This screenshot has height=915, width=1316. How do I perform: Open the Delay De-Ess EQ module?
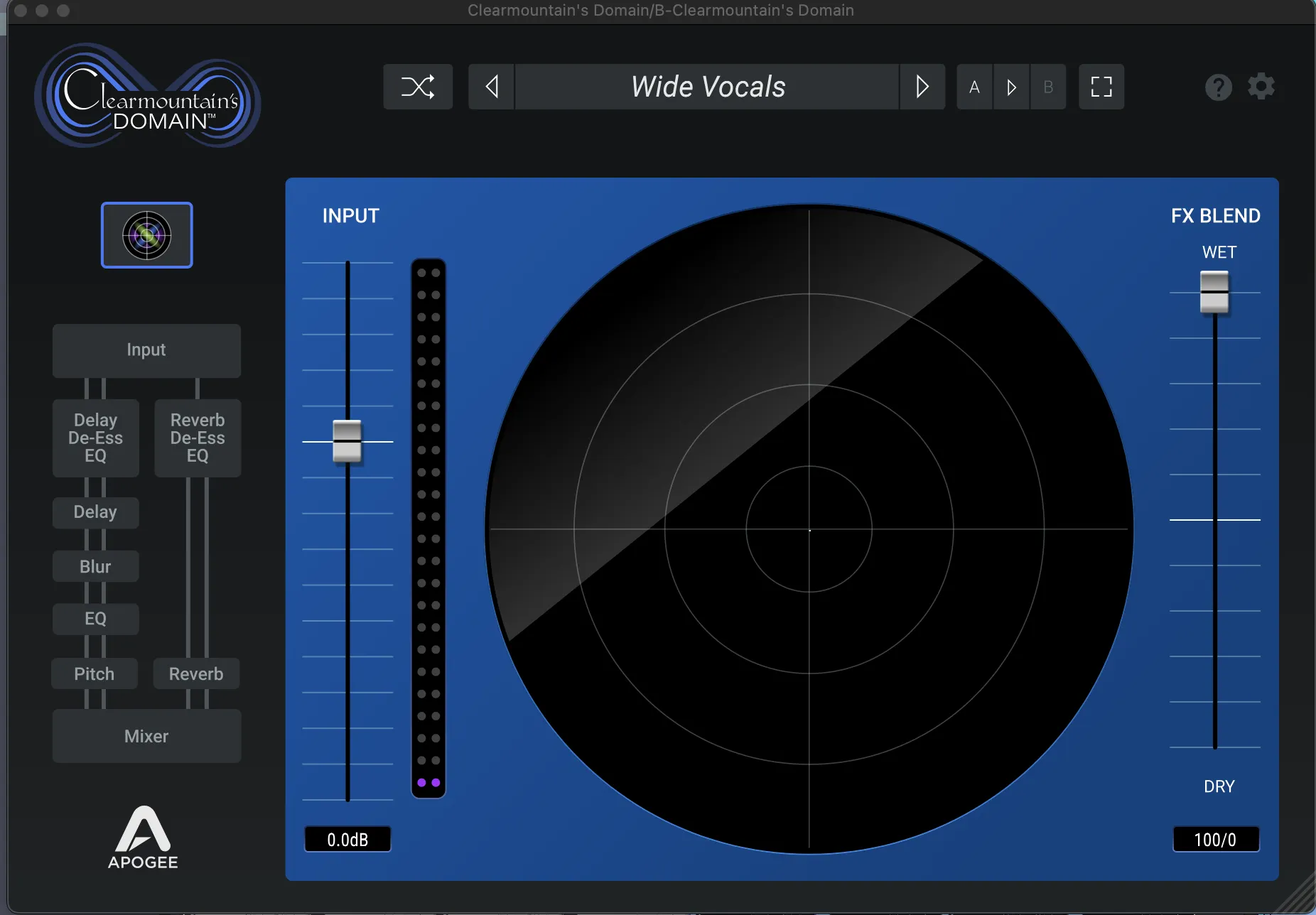[x=95, y=438]
